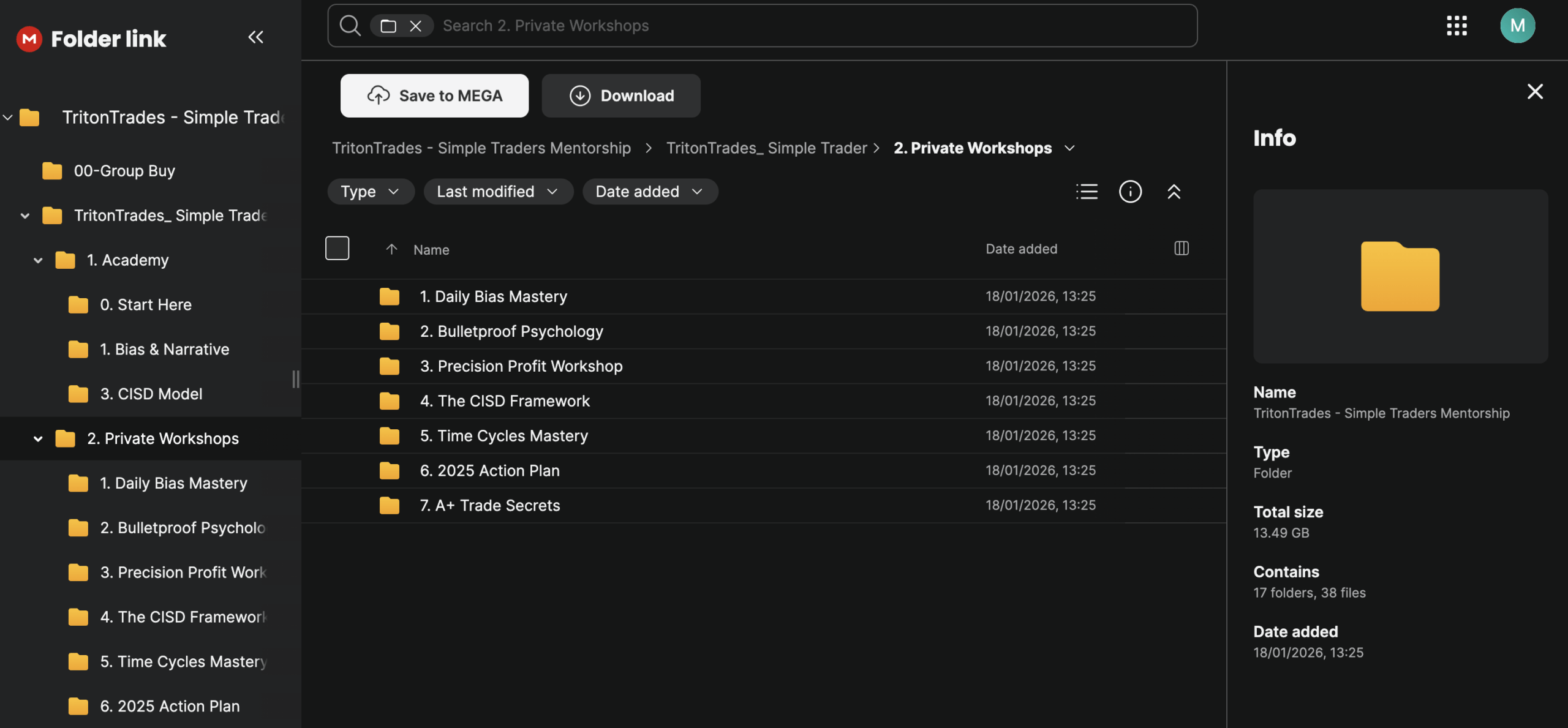Collapse the 1. Academy tree folder

pyautogui.click(x=38, y=260)
